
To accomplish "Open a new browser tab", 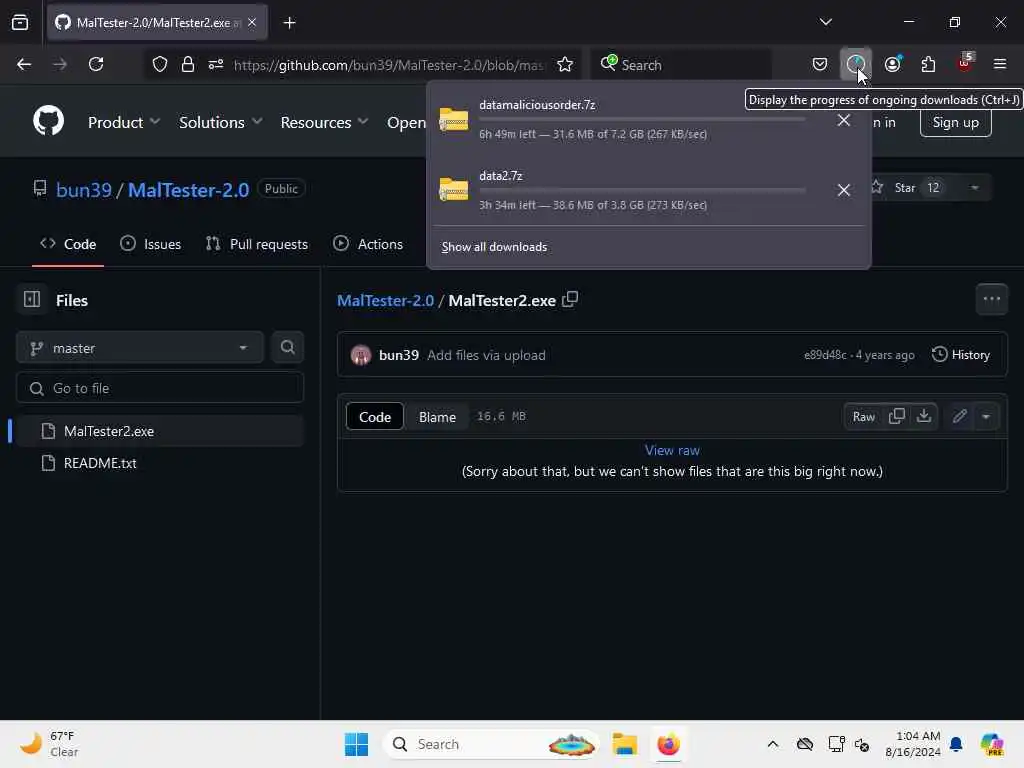I will click(x=289, y=23).
